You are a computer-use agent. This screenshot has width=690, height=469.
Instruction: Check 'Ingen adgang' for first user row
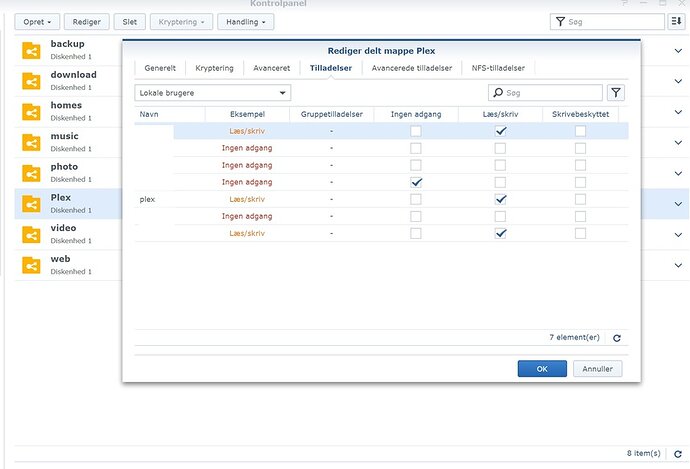416,131
